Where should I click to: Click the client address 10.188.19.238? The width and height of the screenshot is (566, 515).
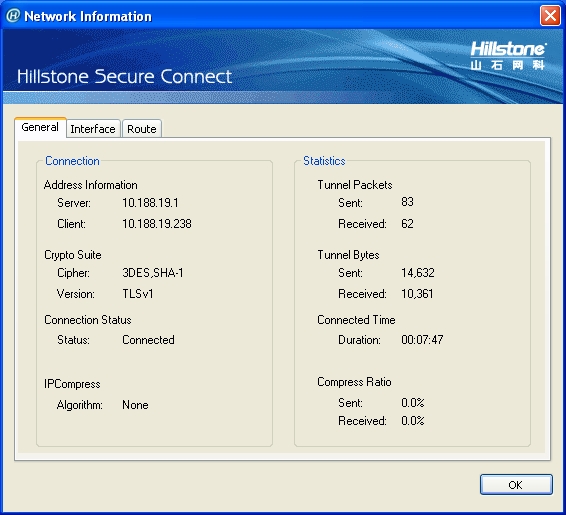tap(157, 224)
